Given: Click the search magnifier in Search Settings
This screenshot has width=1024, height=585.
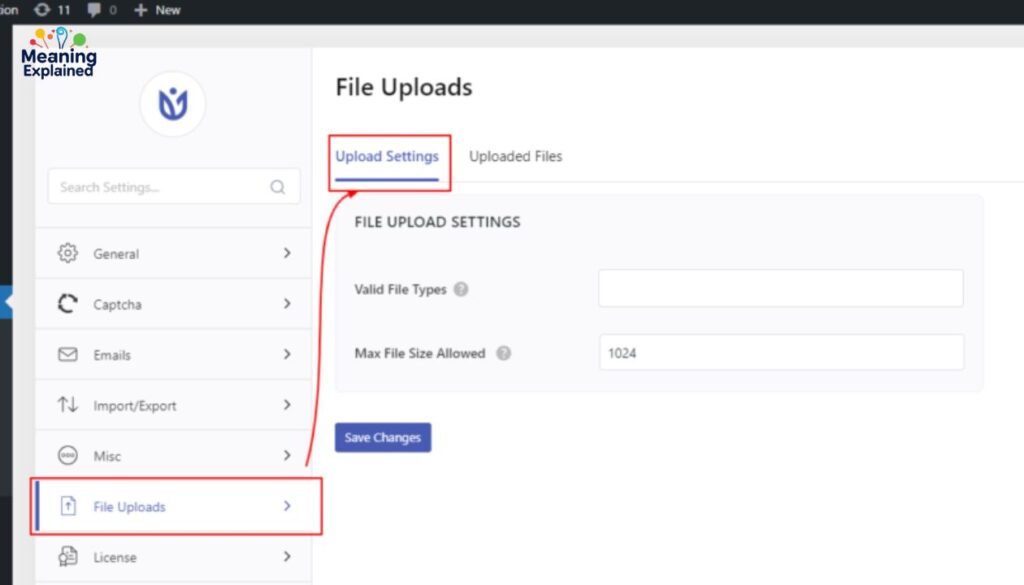Looking at the screenshot, I should pos(277,186).
